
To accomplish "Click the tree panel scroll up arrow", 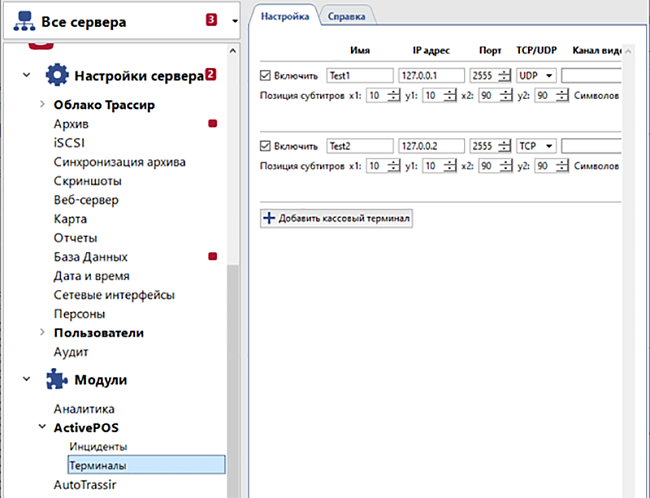I will tap(233, 51).
